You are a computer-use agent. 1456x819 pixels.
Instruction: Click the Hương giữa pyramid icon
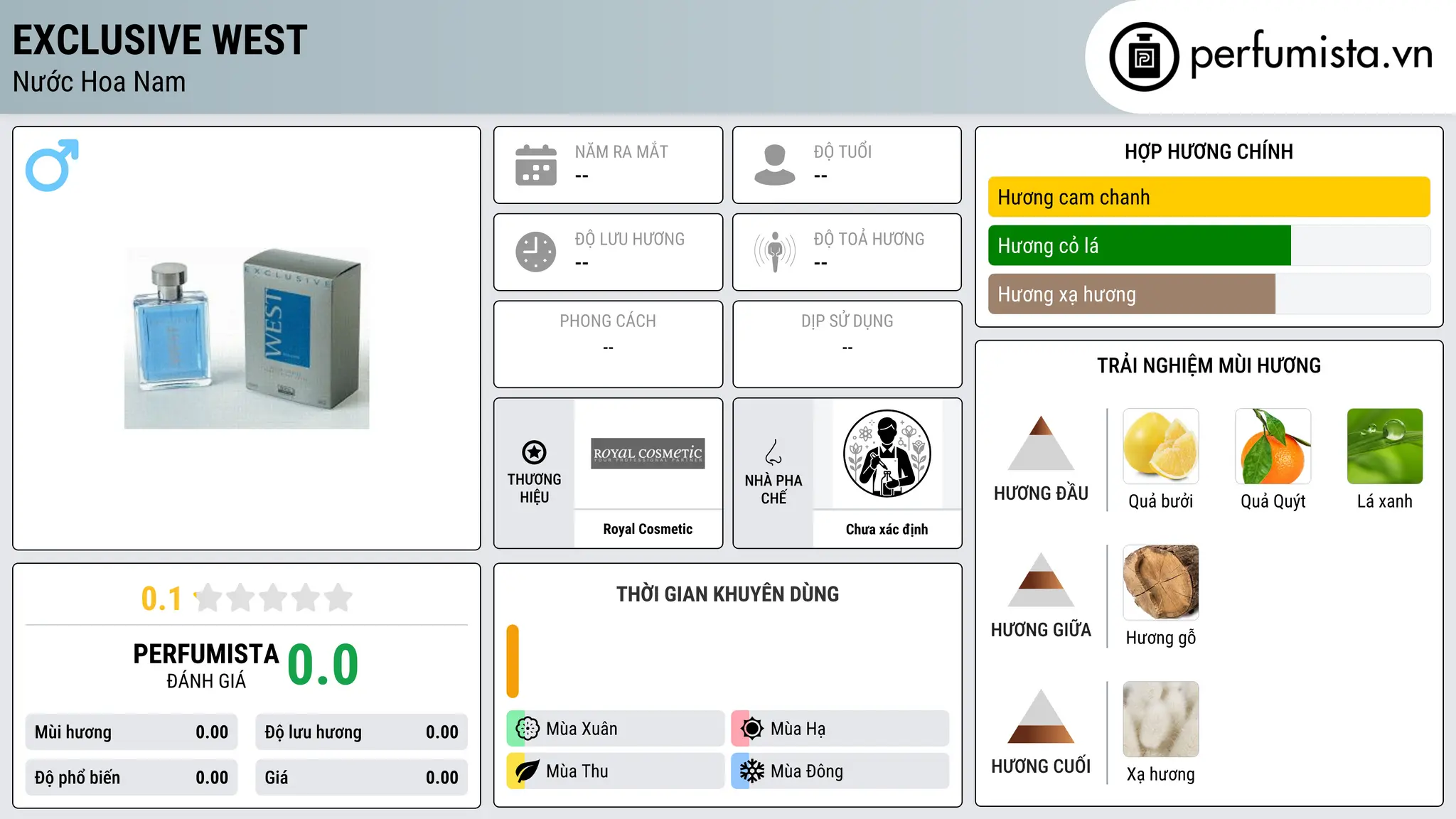(x=1041, y=579)
